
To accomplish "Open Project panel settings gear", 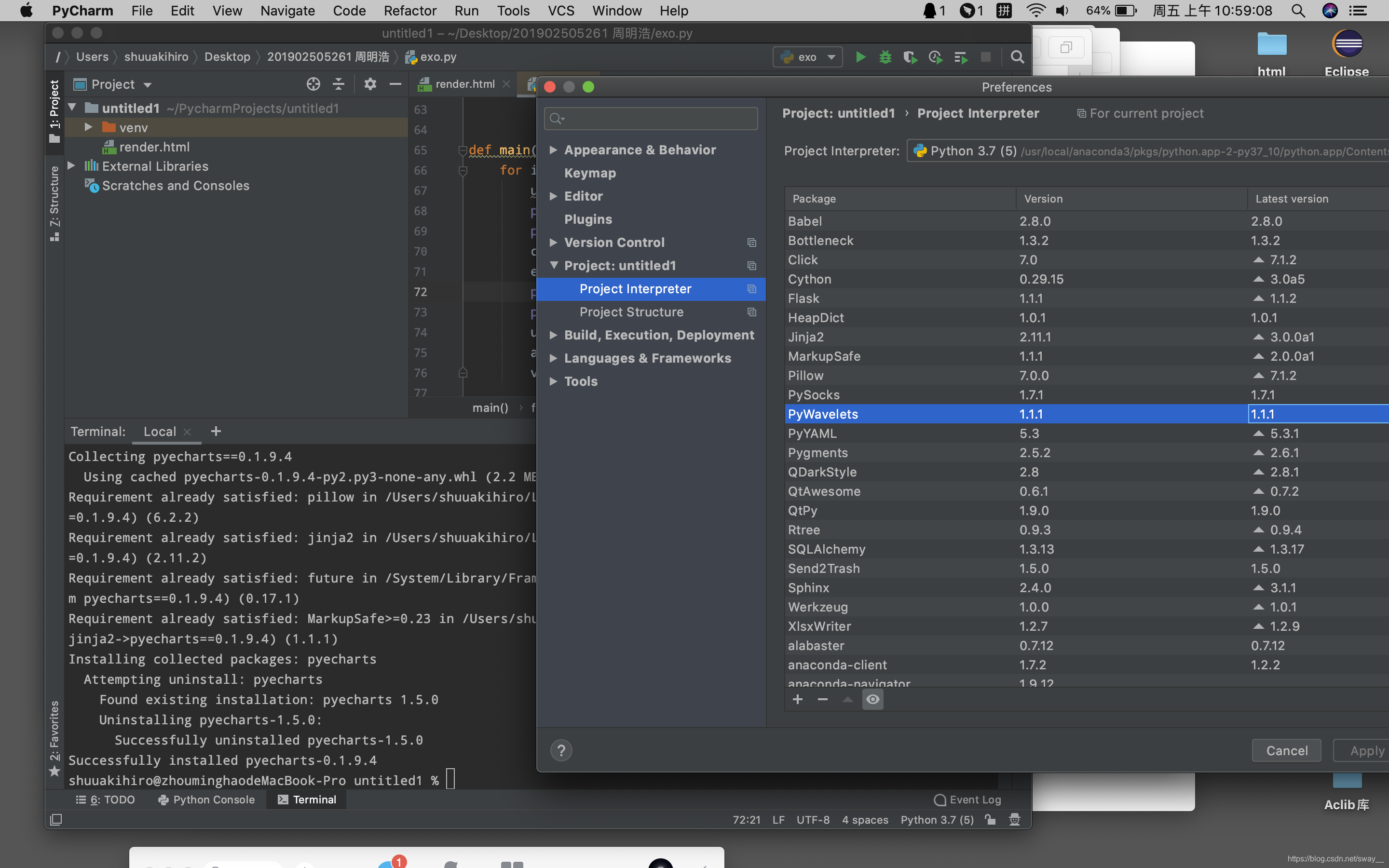I will click(x=370, y=84).
